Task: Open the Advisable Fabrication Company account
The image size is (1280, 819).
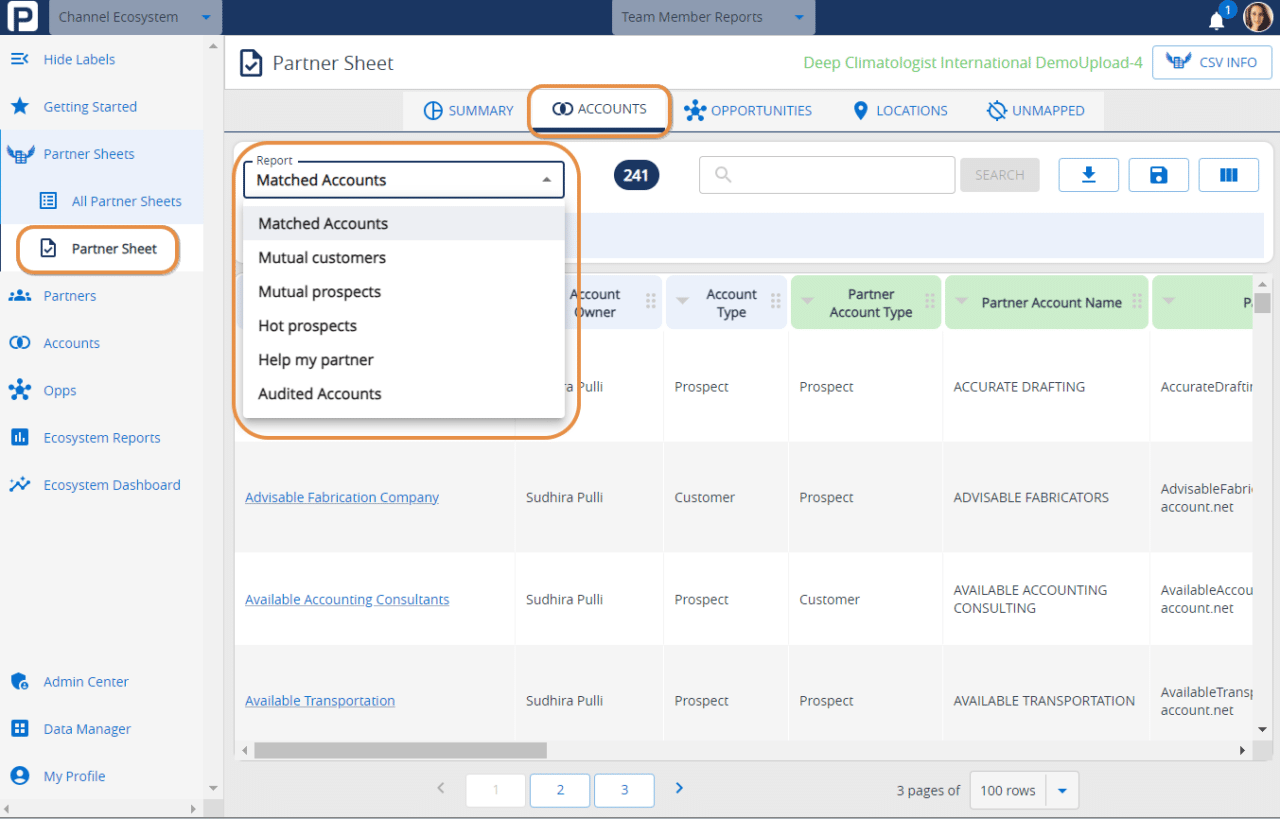Action: click(342, 497)
